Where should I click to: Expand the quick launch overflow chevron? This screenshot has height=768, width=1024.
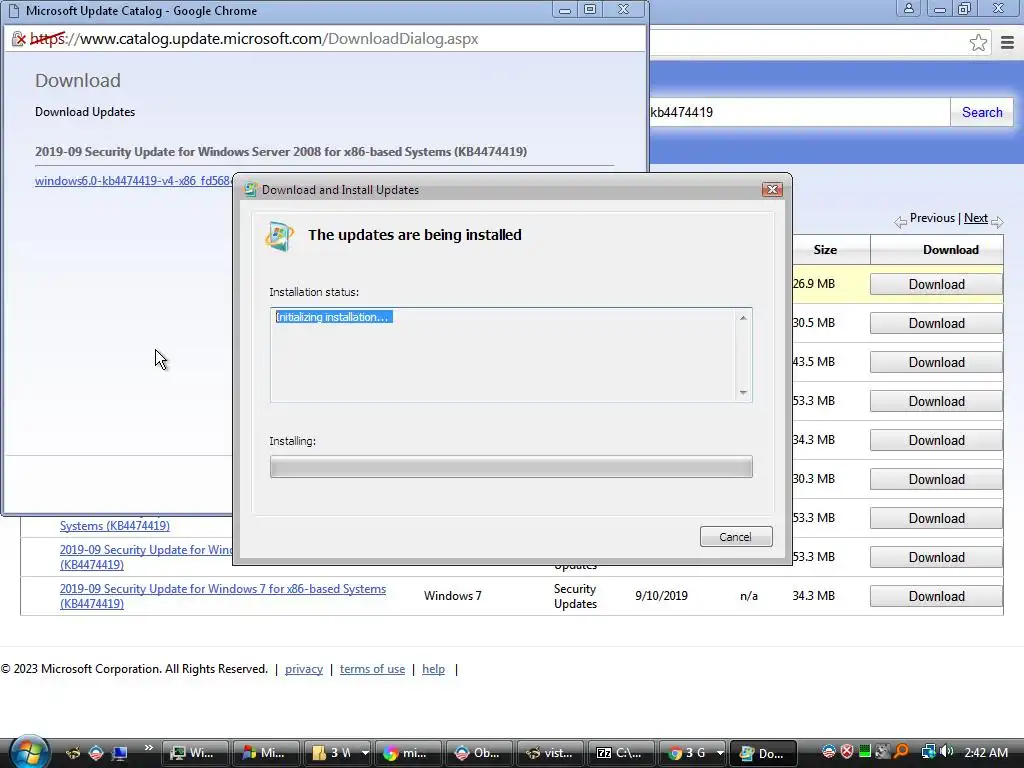point(148,748)
